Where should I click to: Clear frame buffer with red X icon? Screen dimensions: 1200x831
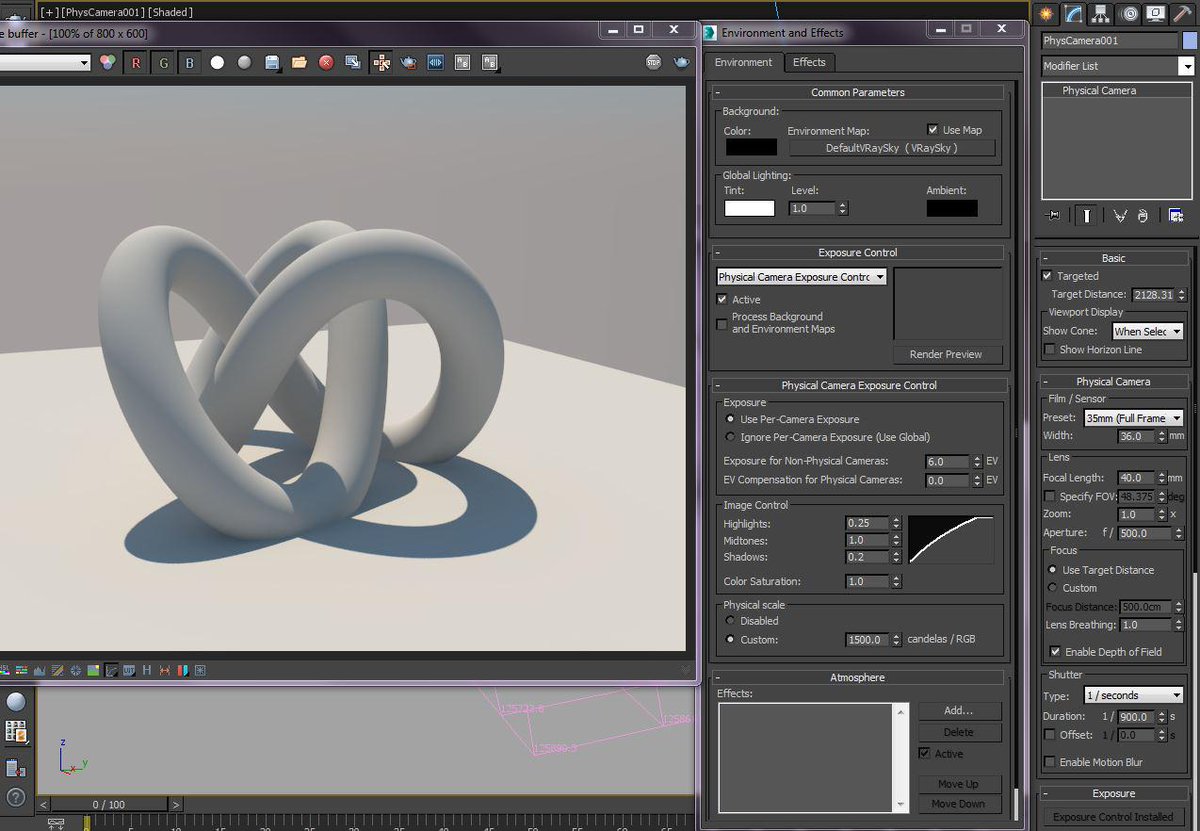click(x=326, y=63)
